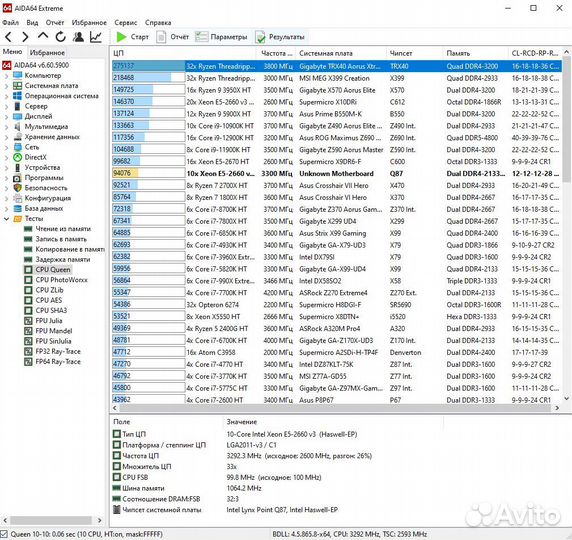572x540 pixels.
Task: Open the Результаты toolbar button
Action: (280, 37)
